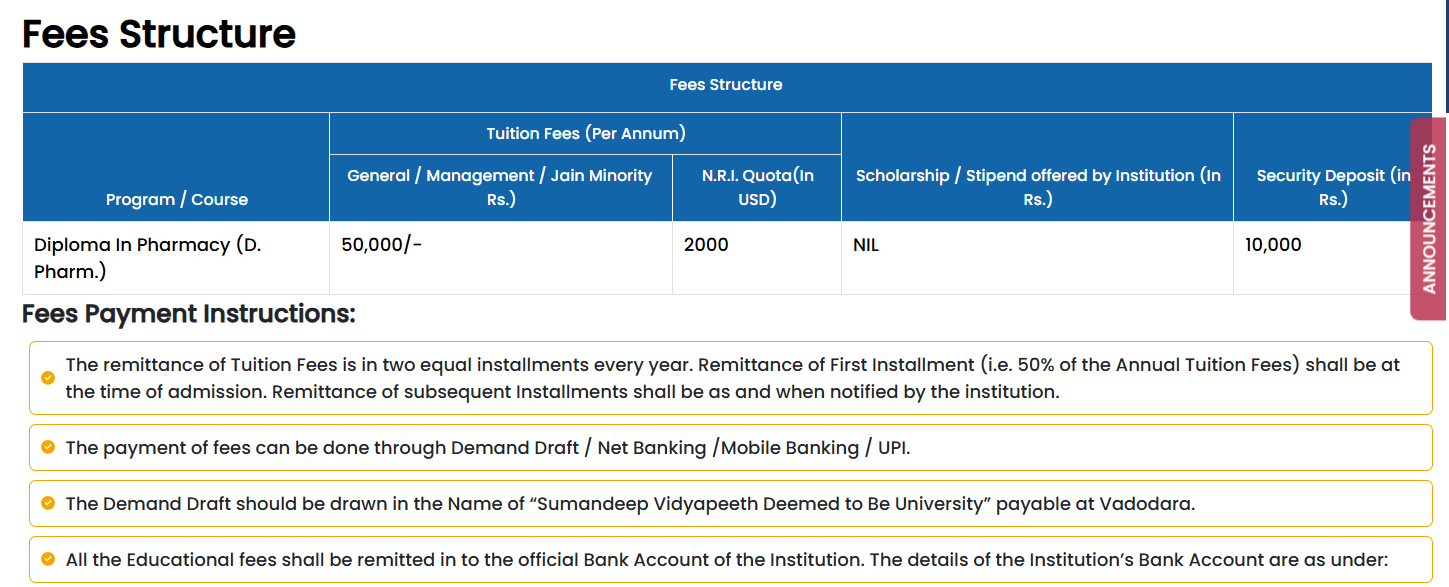Click the Fees Payment Instructions heading
Viewport: 1449px width, 587px height.
(189, 314)
